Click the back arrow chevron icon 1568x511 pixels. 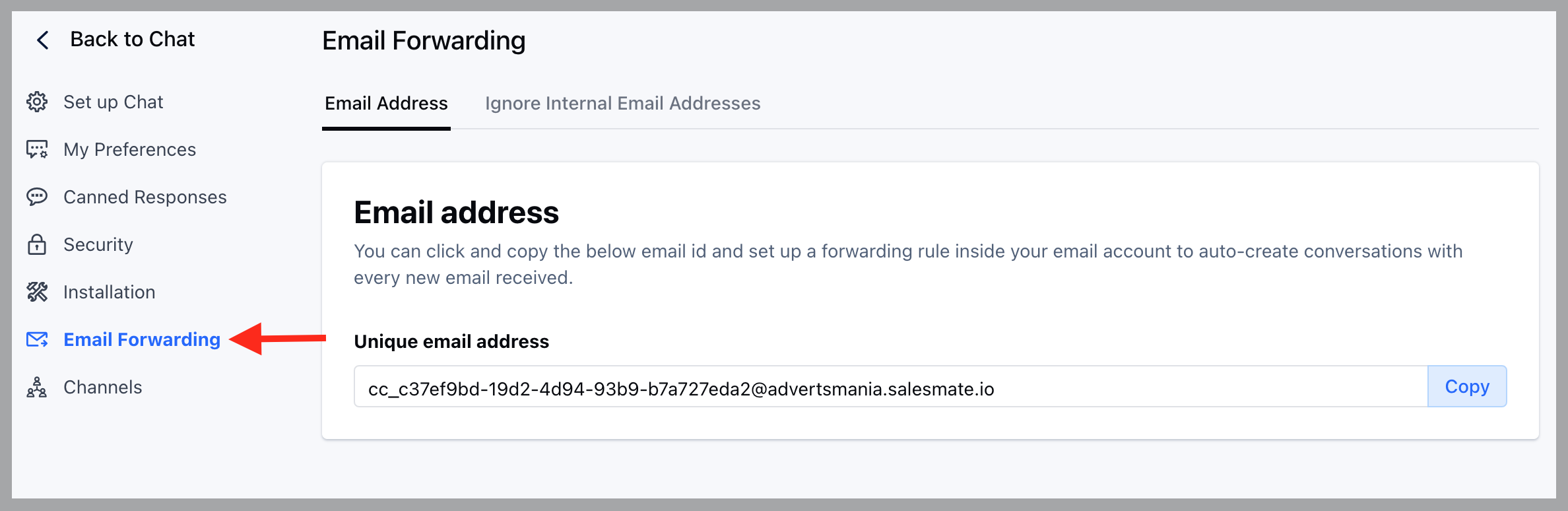43,40
